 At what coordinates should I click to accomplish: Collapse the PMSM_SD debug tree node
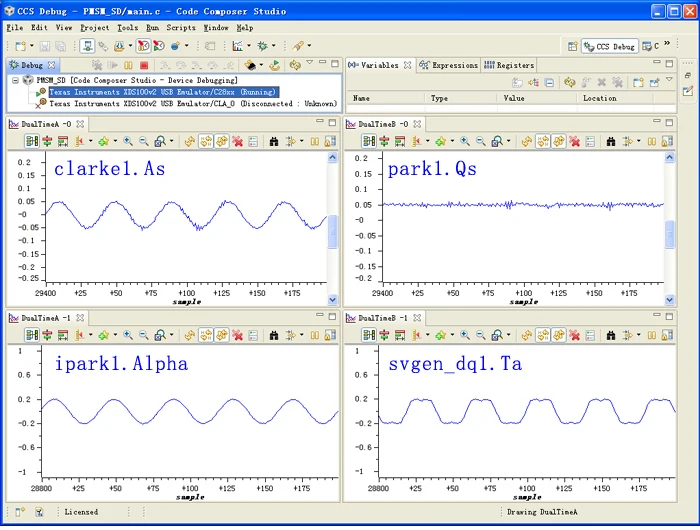click(16, 80)
